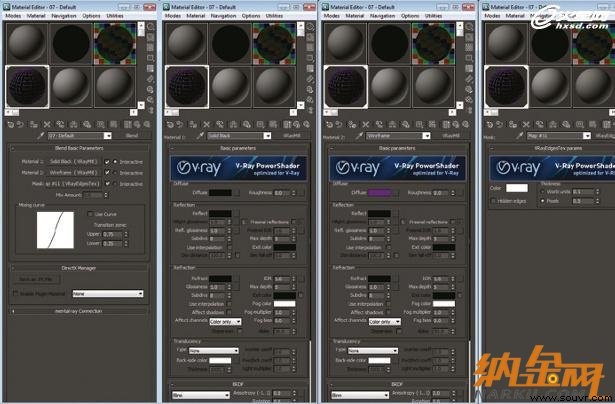
Task: Click Put to Library icon in the Solid Black window
Action: pos(247,124)
